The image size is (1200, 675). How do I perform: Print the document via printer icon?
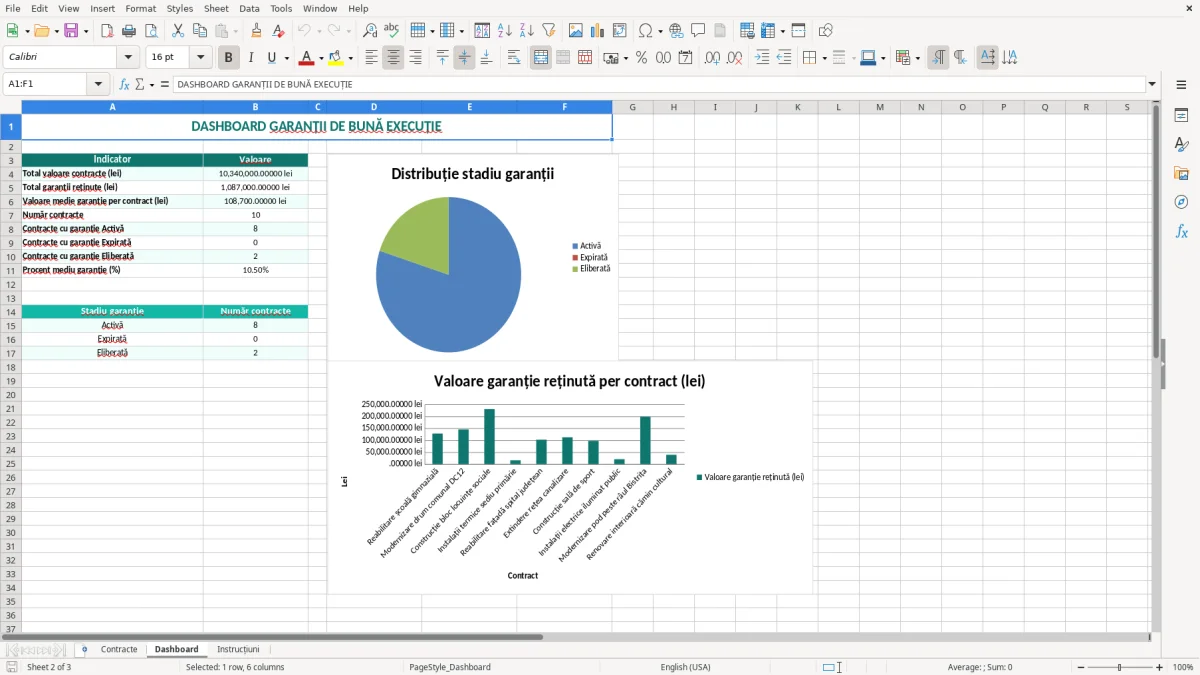(x=129, y=31)
